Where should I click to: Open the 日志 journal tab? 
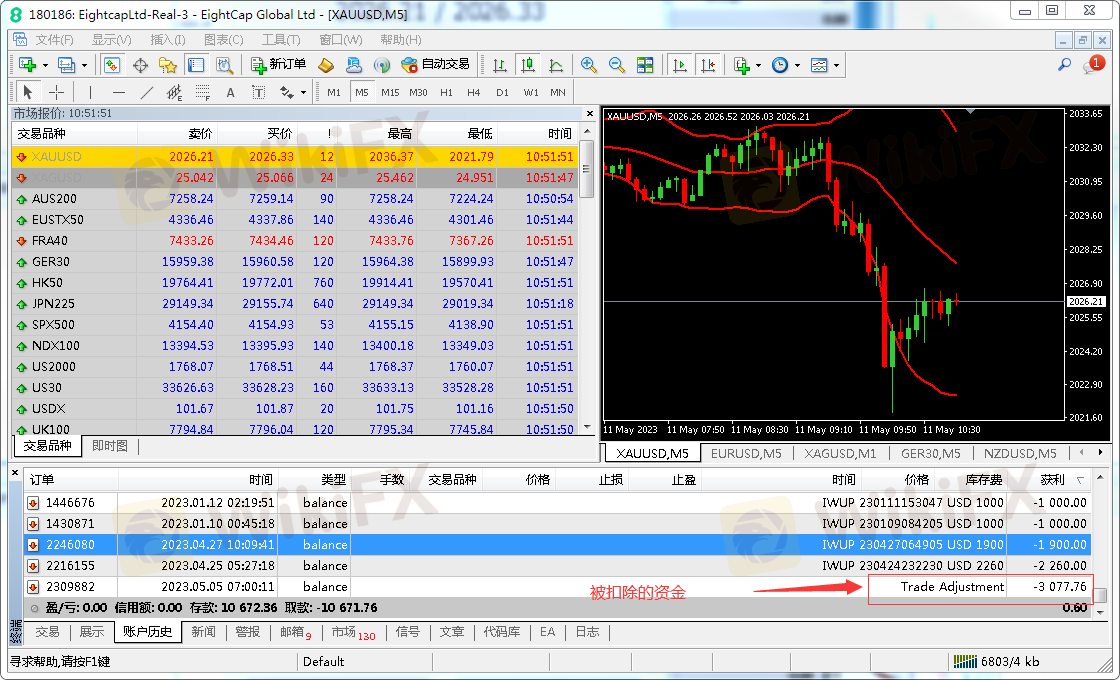[587, 632]
